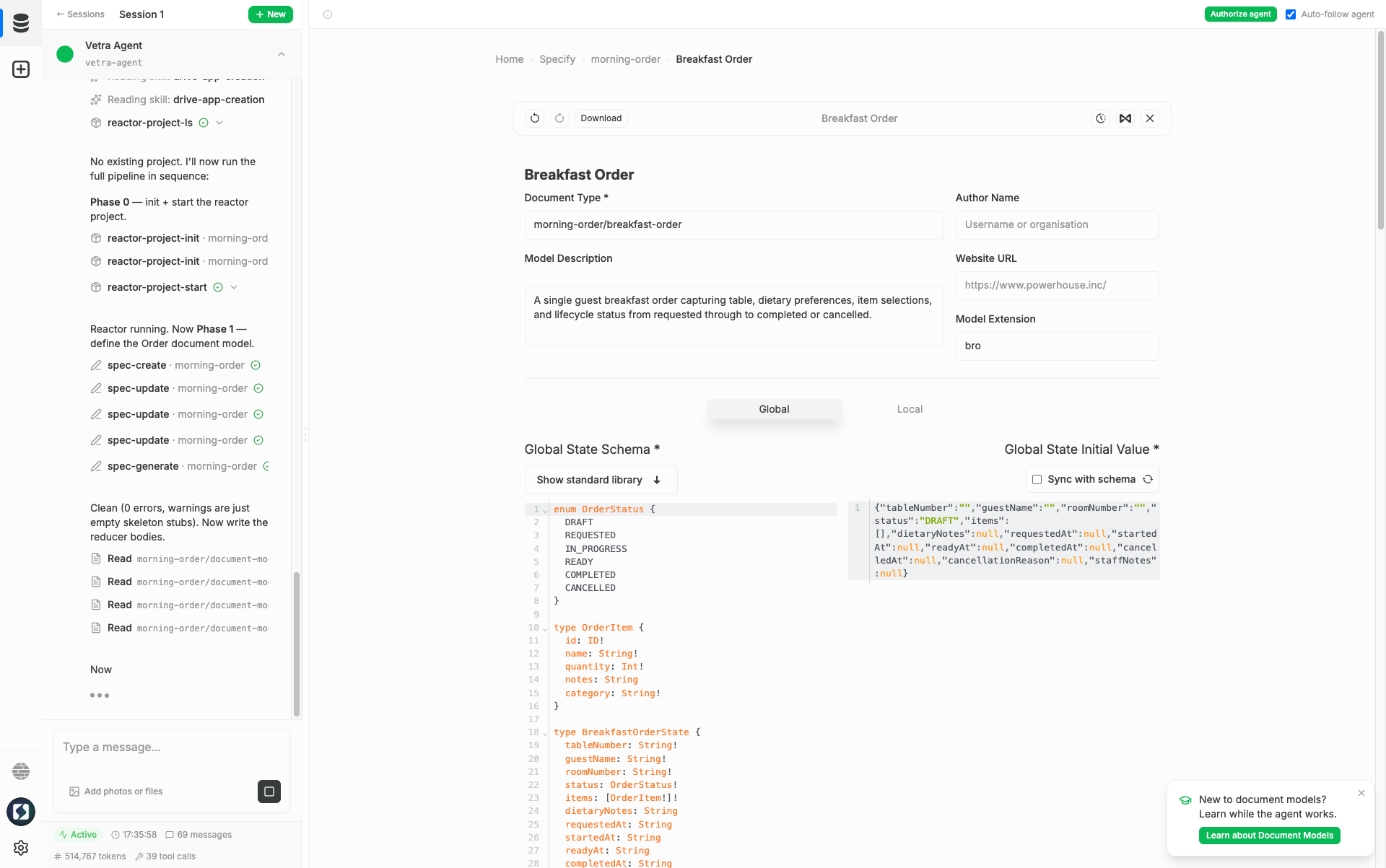Click the chat bubble icon beside 69 messages
Viewport: 1386px width, 868px height.
tap(170, 835)
